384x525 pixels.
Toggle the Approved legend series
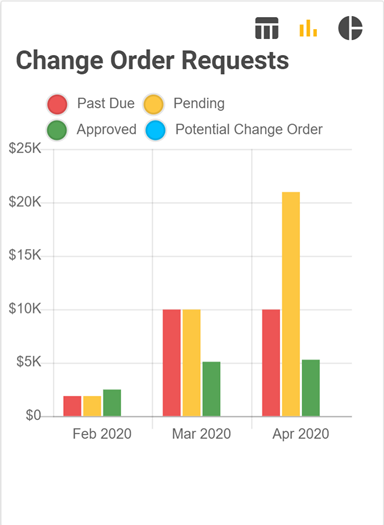pyautogui.click(x=92, y=130)
